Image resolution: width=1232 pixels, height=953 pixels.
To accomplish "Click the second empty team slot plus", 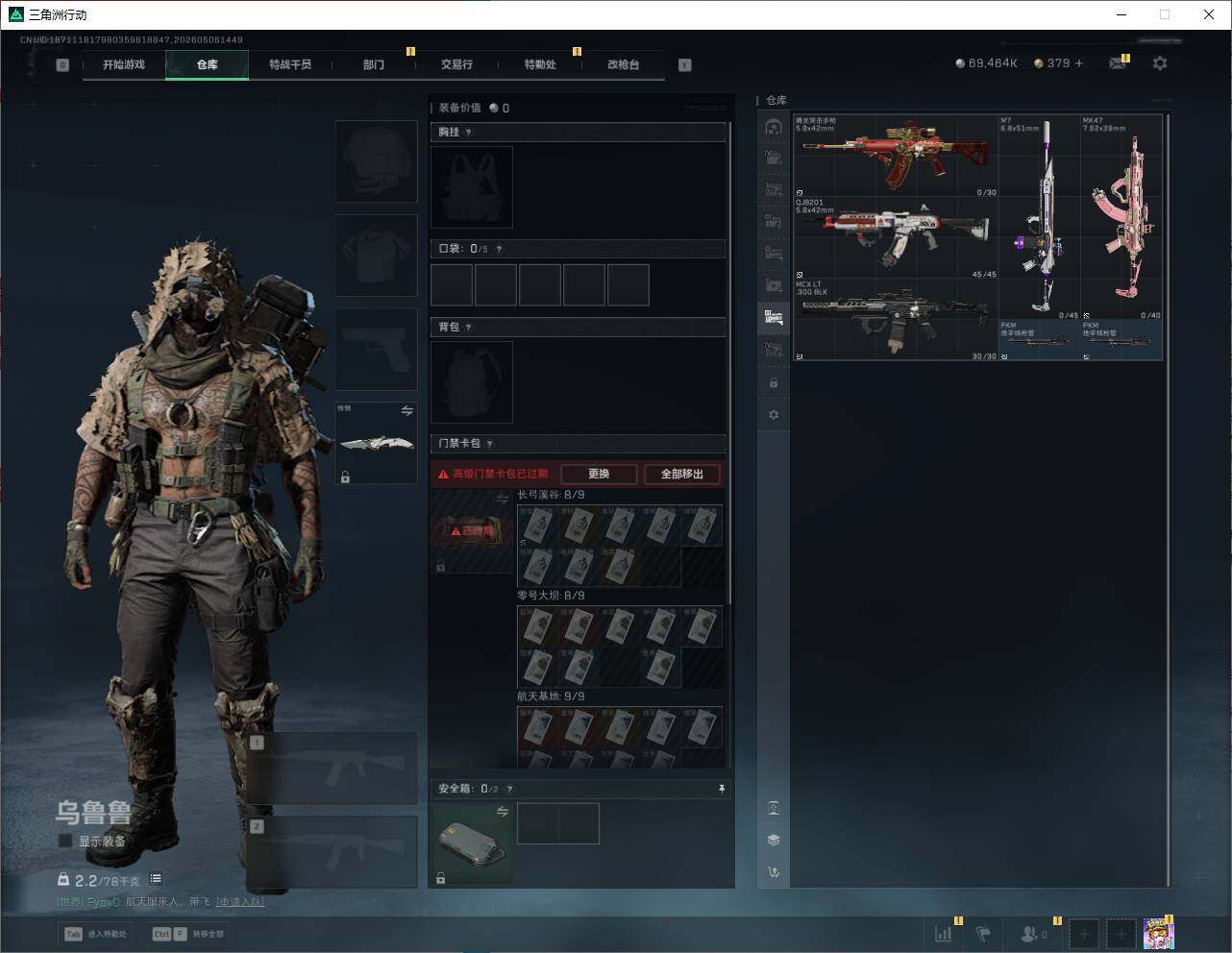I will (x=1121, y=933).
